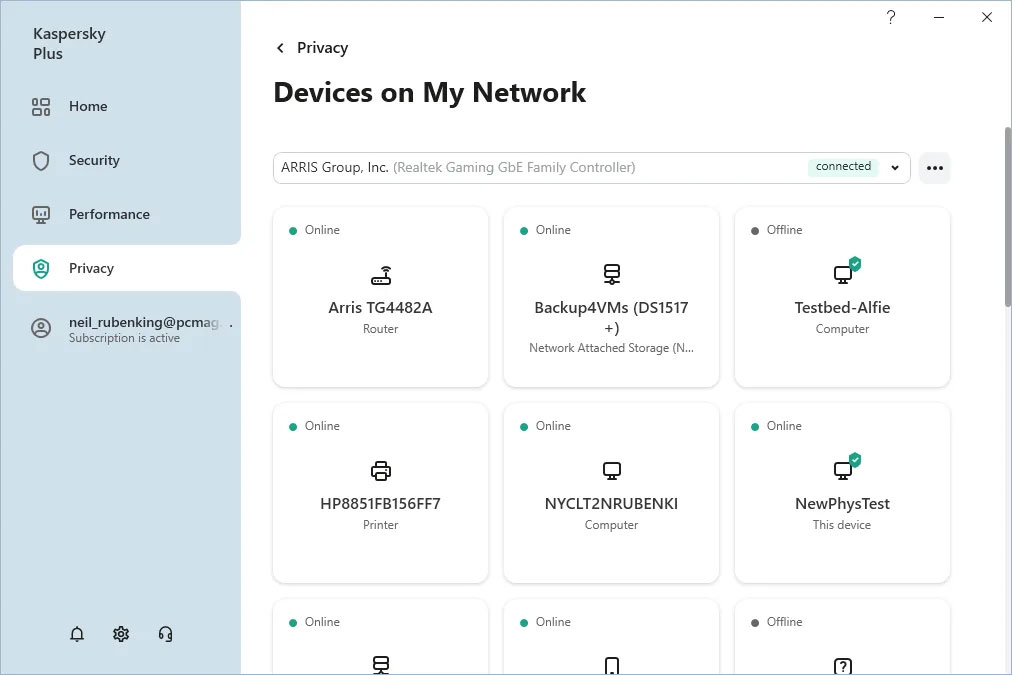Open the Arris TG4482A device card

coord(381,297)
